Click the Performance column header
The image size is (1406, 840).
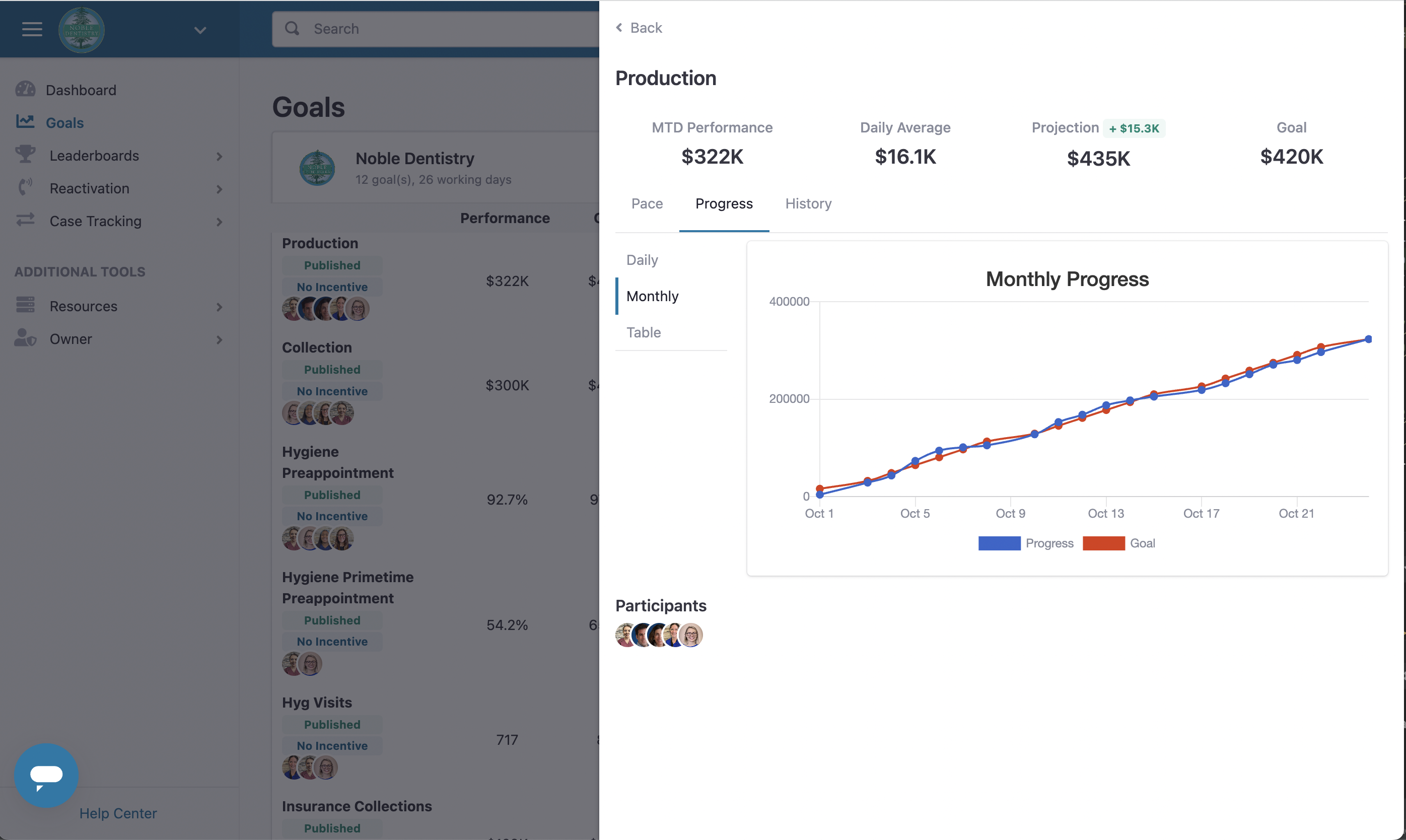click(505, 219)
